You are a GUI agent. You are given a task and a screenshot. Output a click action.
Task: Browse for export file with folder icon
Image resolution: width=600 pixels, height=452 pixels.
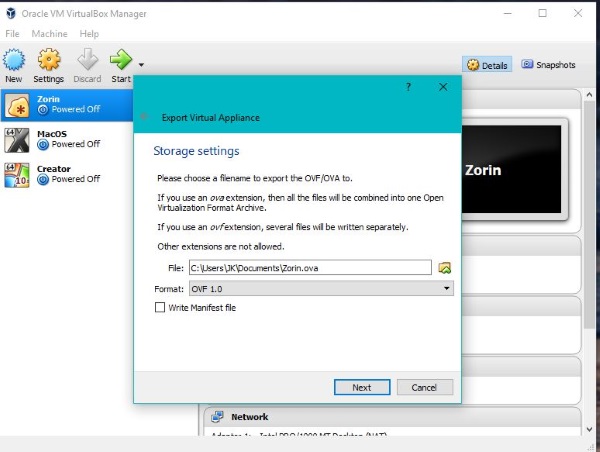[x=445, y=268]
